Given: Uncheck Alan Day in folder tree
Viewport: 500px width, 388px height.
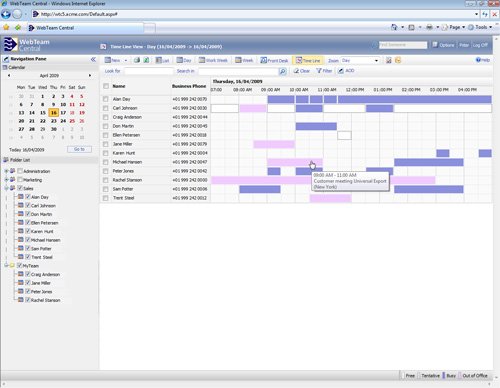Looking at the screenshot, I should click(28, 197).
